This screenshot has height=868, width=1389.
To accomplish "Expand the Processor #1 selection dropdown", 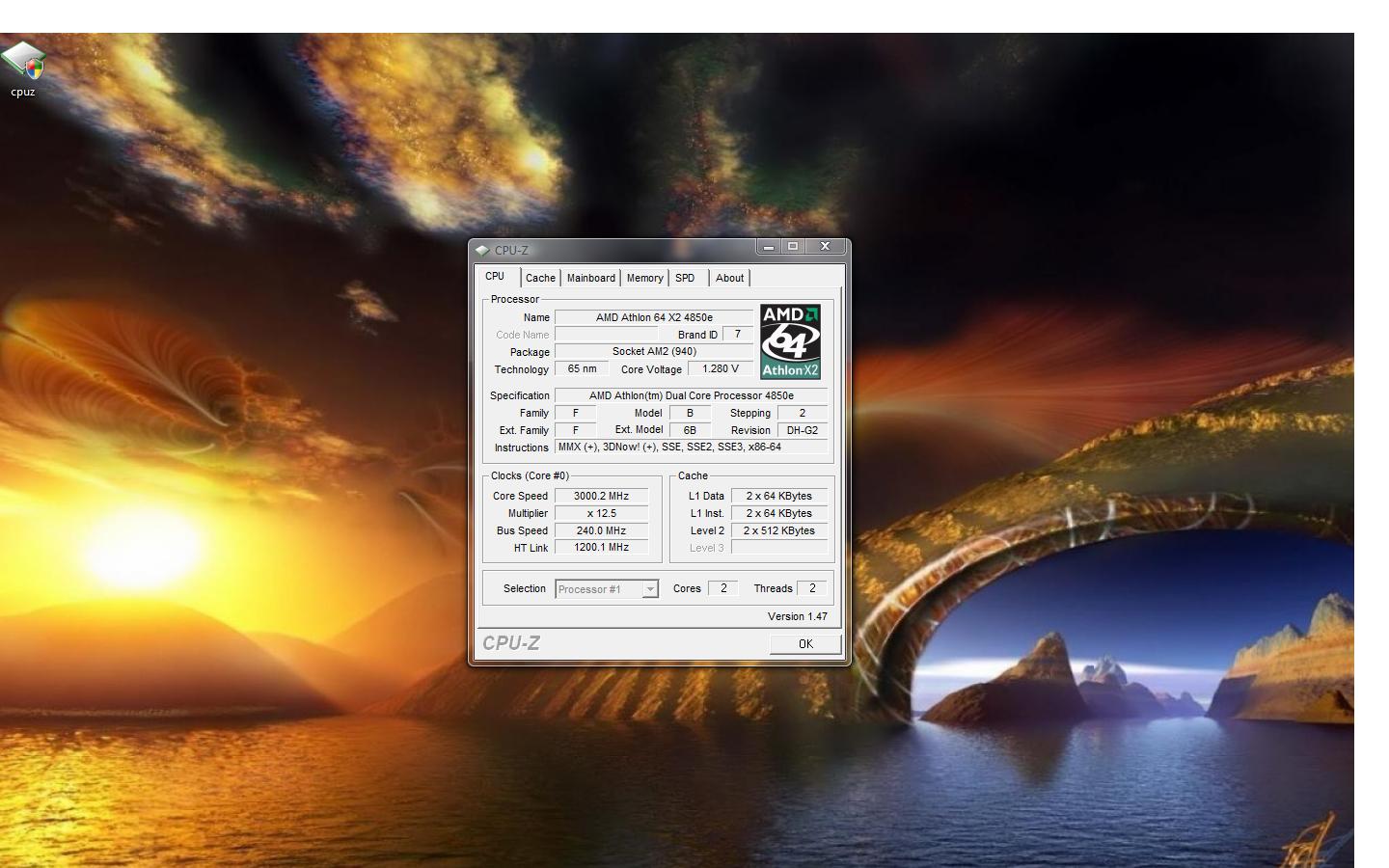I will point(650,589).
